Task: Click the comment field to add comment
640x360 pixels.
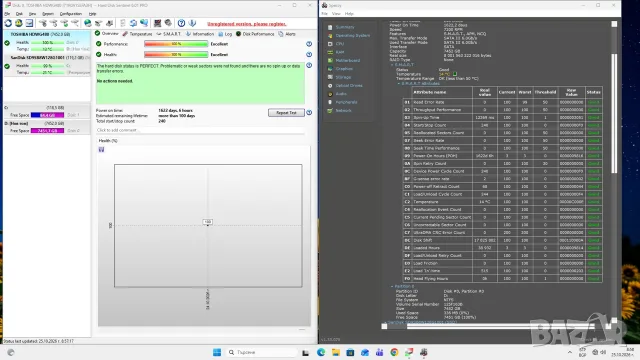Action: coord(200,130)
